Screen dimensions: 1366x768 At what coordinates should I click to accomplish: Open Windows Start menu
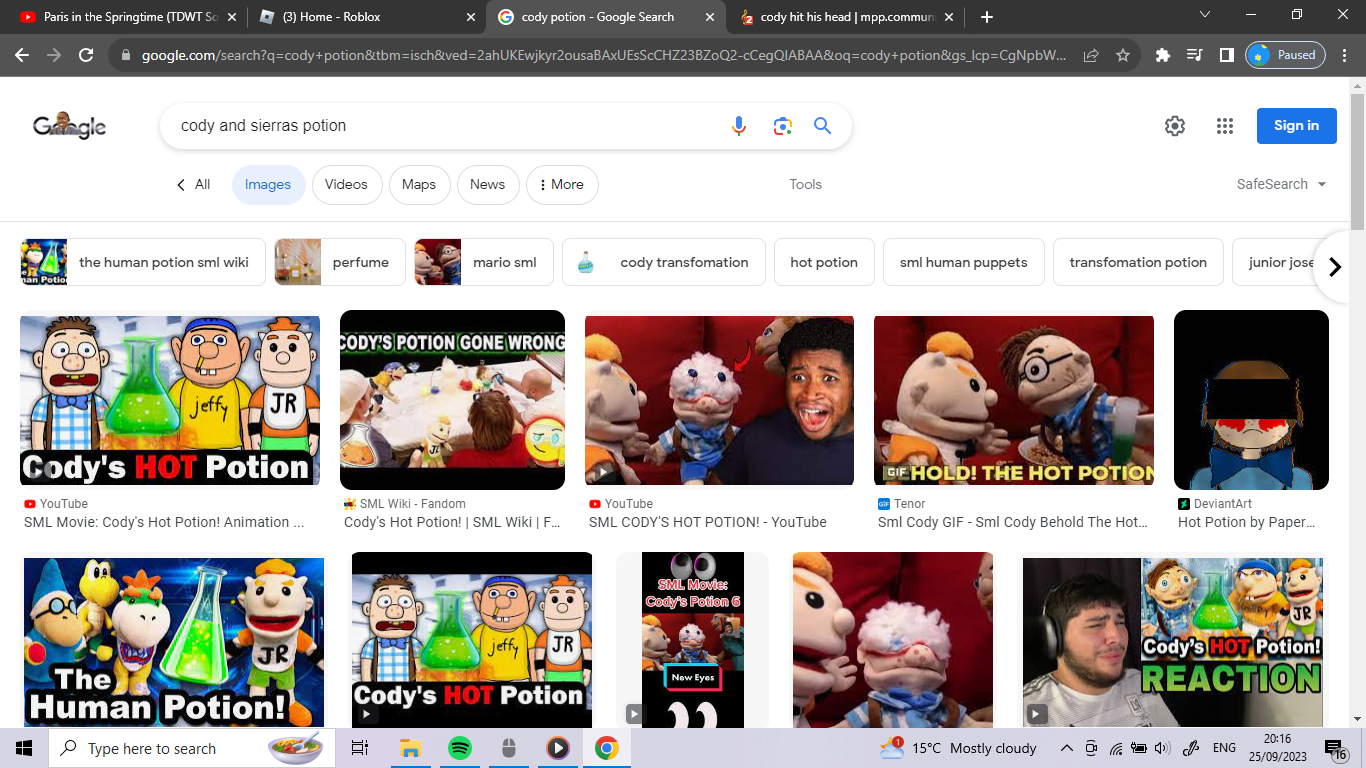(24, 748)
